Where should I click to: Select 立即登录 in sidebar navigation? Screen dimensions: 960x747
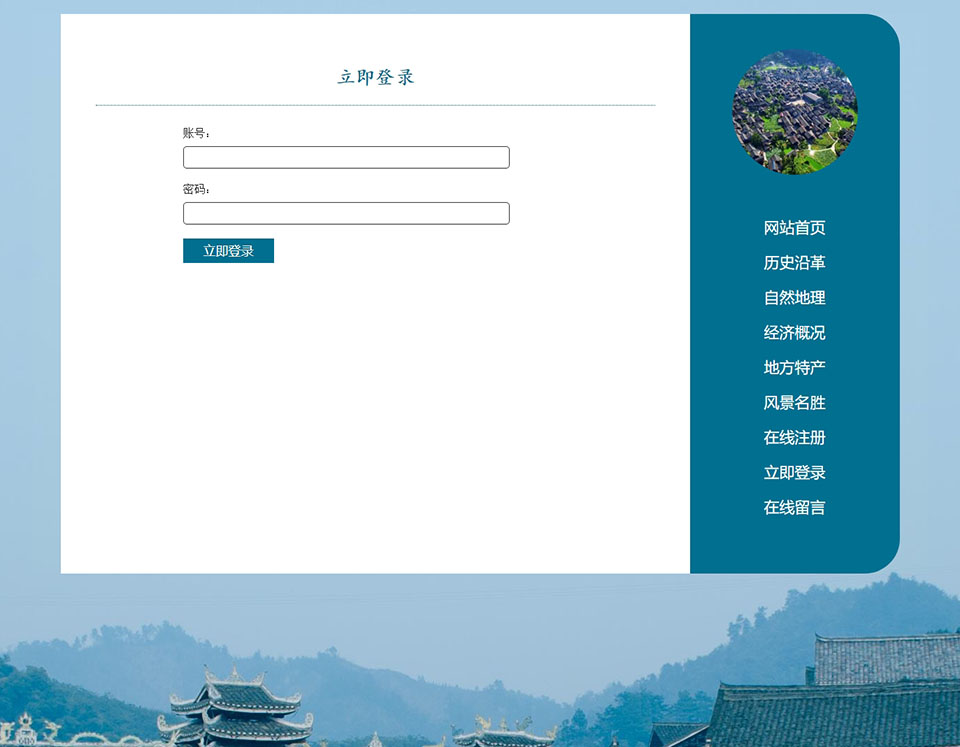tap(794, 472)
